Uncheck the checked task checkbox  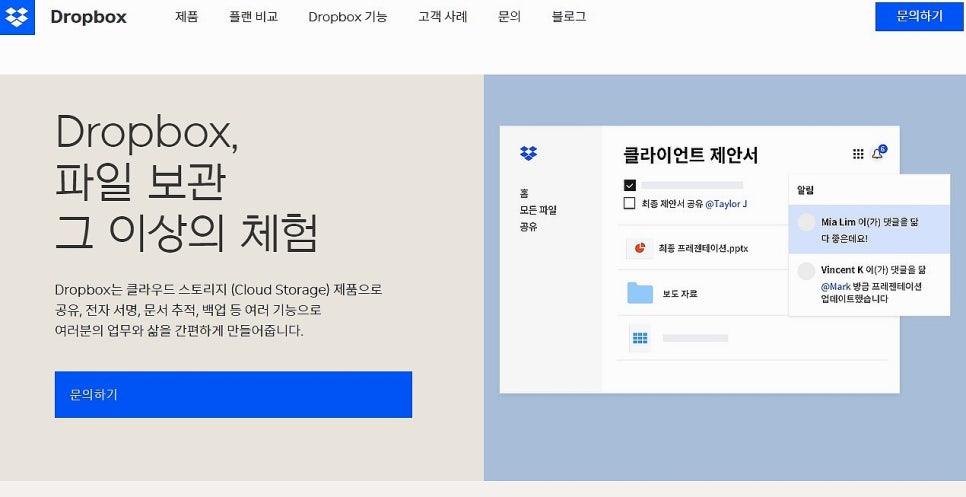click(x=630, y=185)
